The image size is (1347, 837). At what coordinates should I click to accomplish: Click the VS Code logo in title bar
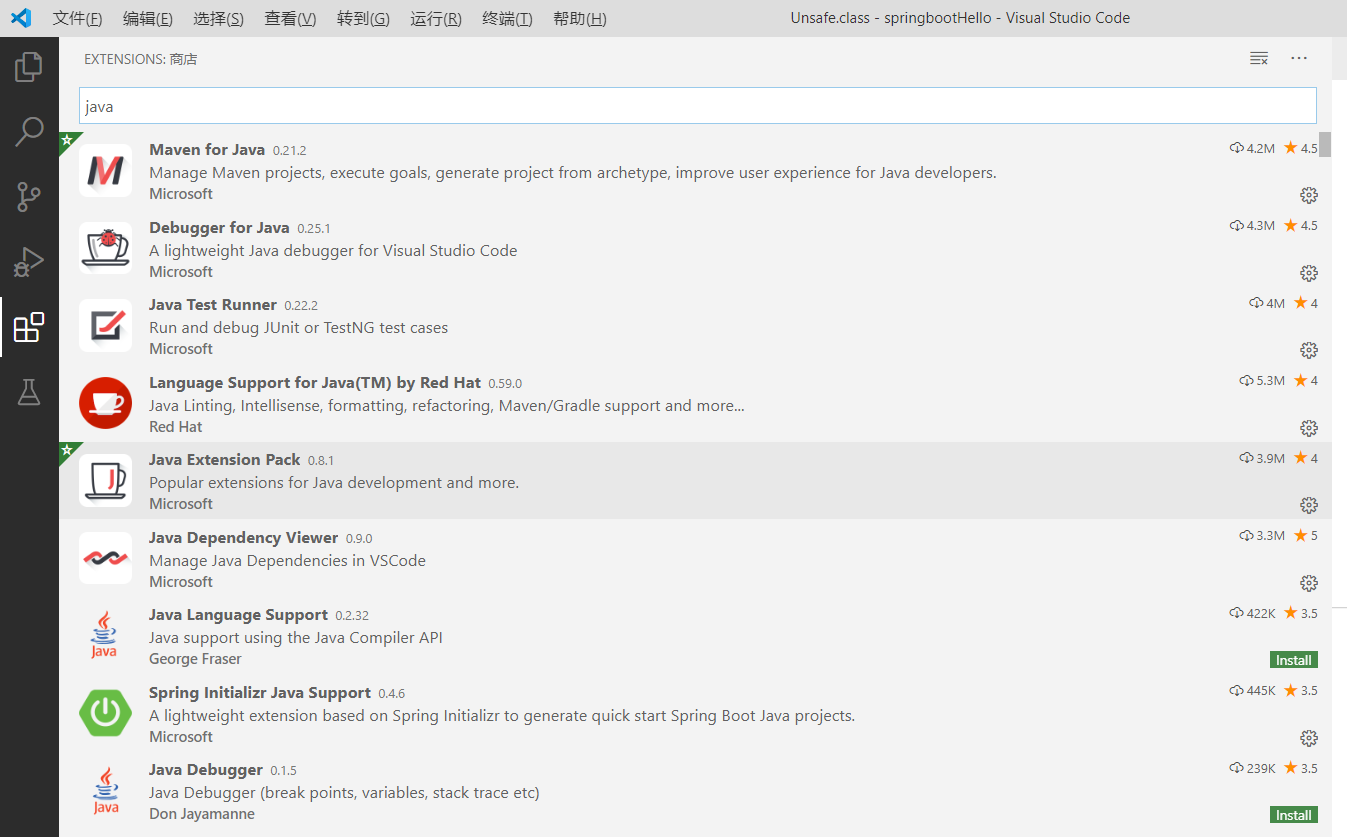point(21,18)
